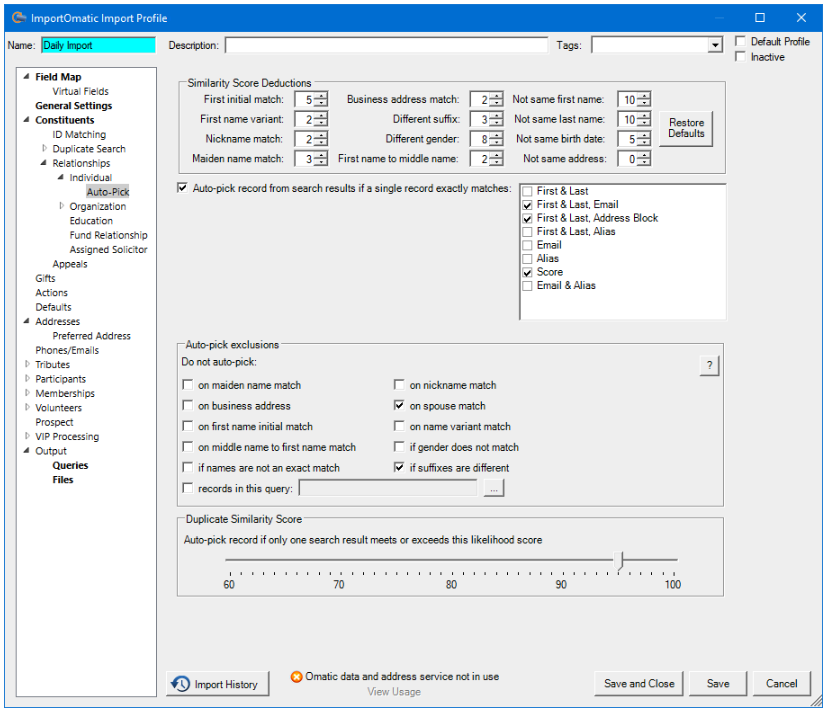Uncheck the Score match option

pos(527,273)
